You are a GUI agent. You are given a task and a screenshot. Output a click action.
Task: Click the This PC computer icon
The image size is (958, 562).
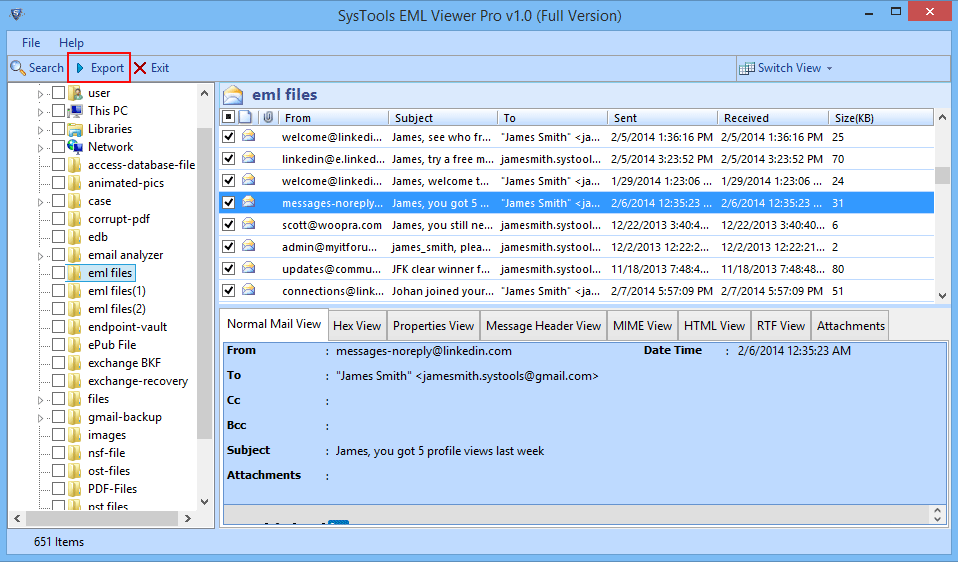click(x=75, y=111)
